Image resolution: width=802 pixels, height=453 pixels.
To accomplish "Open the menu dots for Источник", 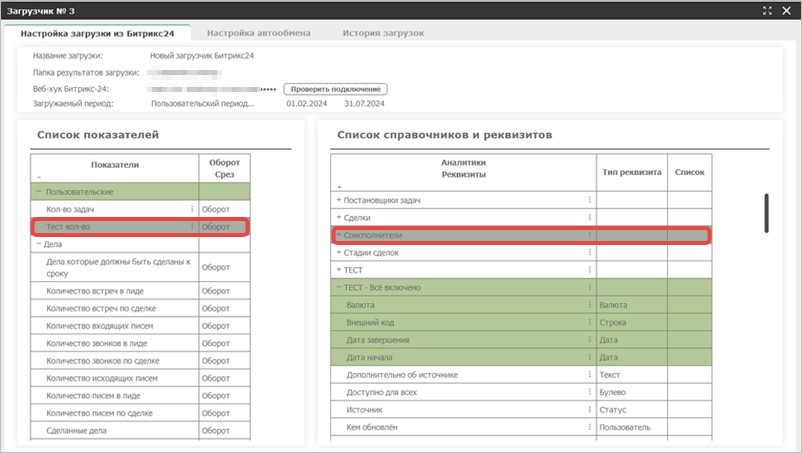I will coord(590,409).
